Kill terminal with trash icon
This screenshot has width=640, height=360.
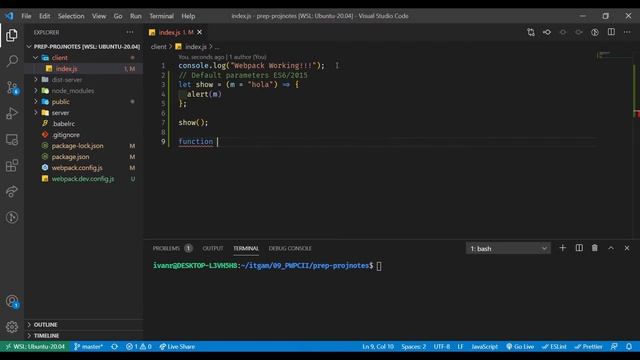(x=595, y=248)
